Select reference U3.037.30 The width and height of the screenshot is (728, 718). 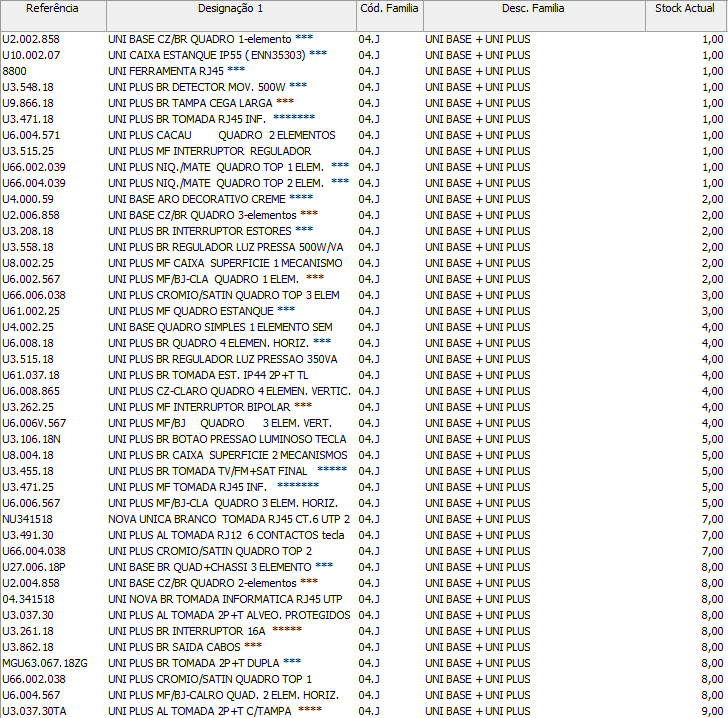click(28, 616)
